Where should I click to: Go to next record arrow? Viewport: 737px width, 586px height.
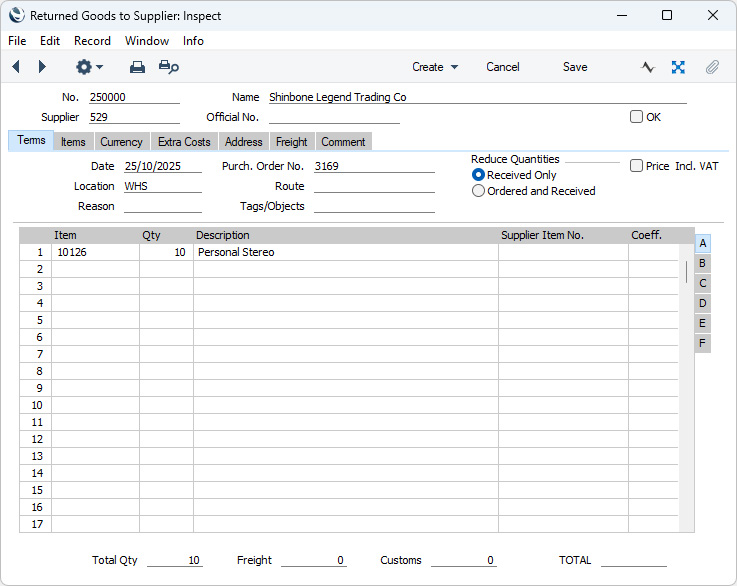point(42,67)
